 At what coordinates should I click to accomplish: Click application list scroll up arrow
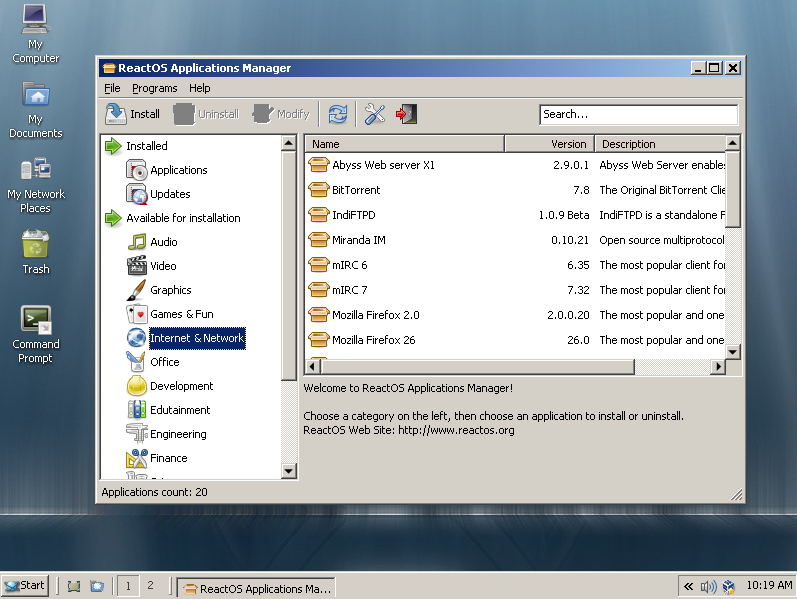pos(732,143)
